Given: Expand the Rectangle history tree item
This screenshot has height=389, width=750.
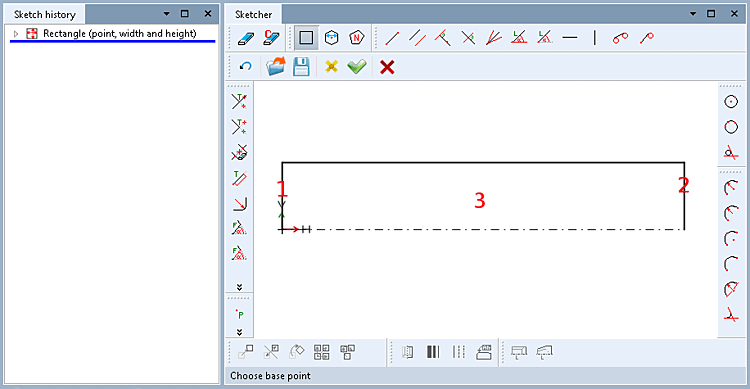Looking at the screenshot, I should tap(16, 34).
